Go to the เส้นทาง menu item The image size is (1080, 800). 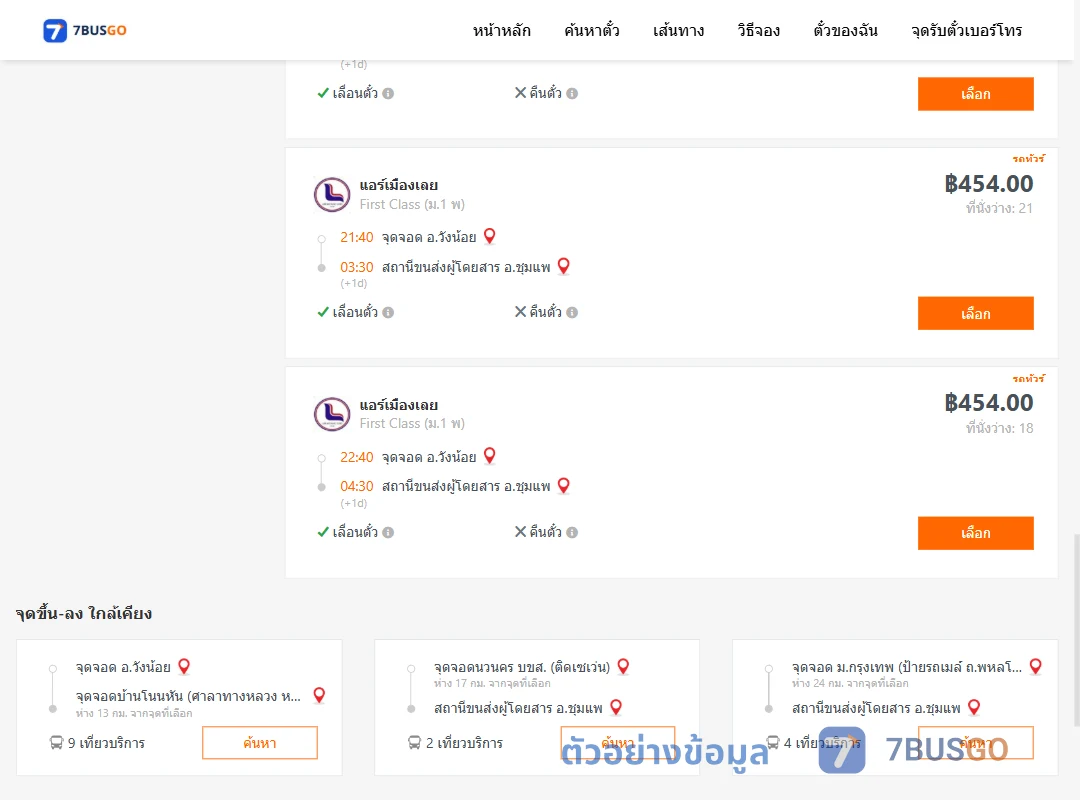pos(678,30)
